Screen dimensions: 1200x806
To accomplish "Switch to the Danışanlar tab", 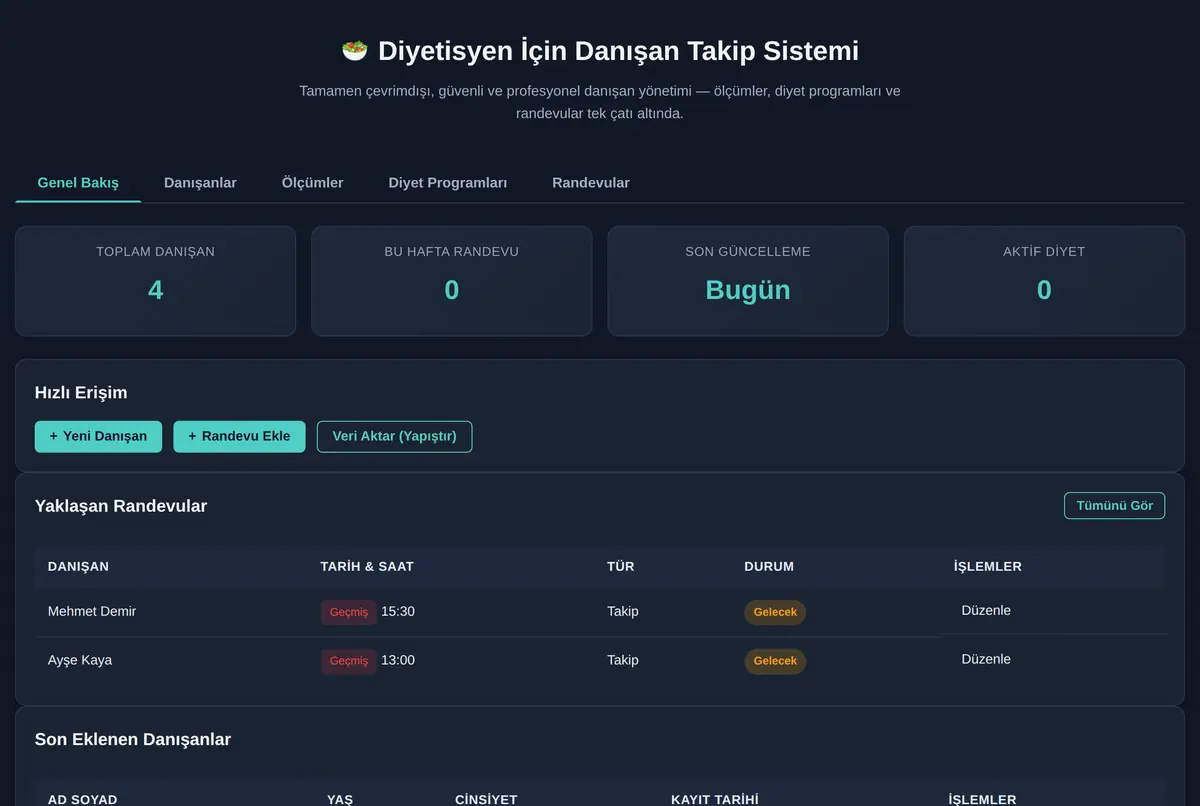I will pyautogui.click(x=200, y=183).
